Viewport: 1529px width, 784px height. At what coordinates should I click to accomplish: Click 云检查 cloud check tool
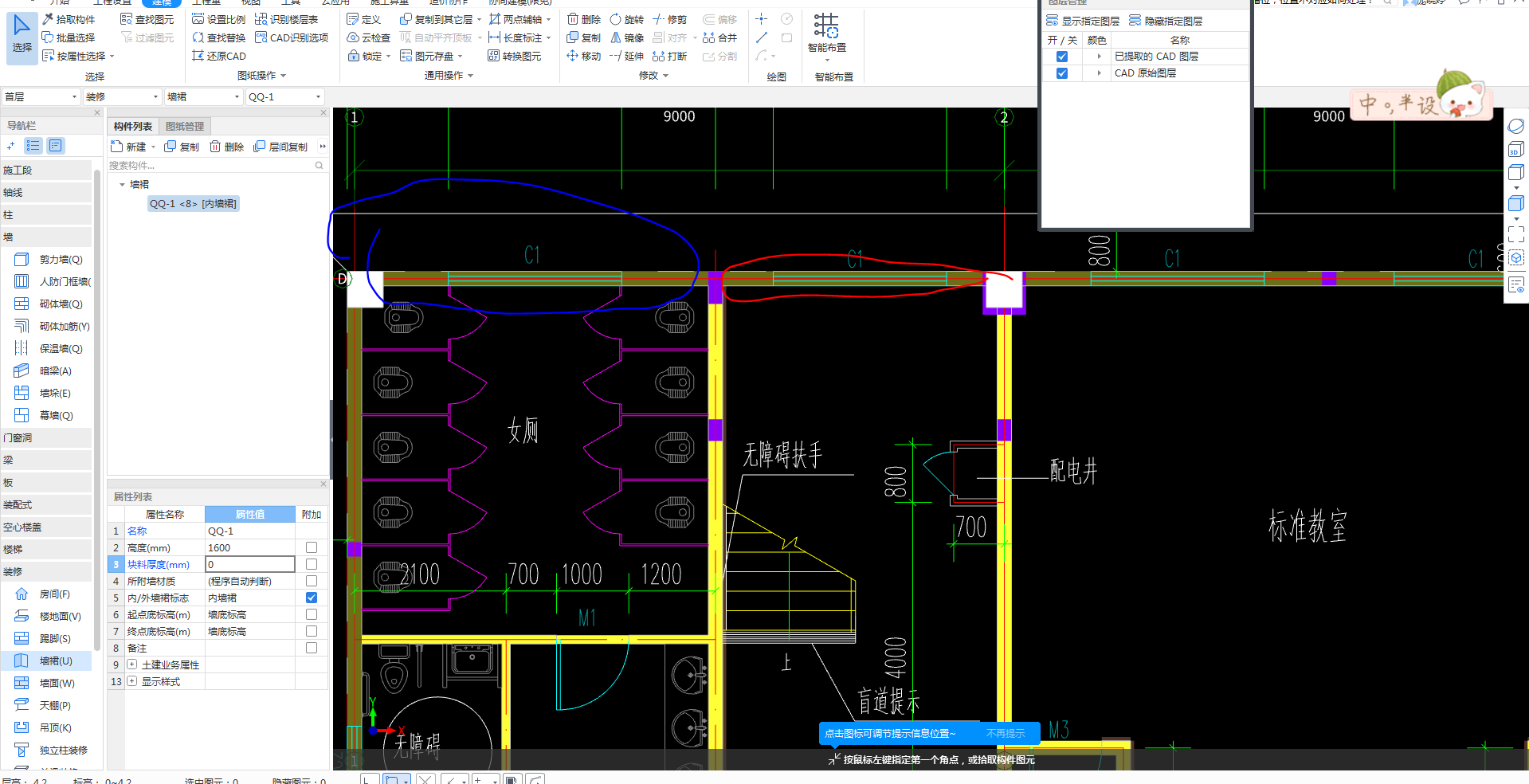(369, 37)
